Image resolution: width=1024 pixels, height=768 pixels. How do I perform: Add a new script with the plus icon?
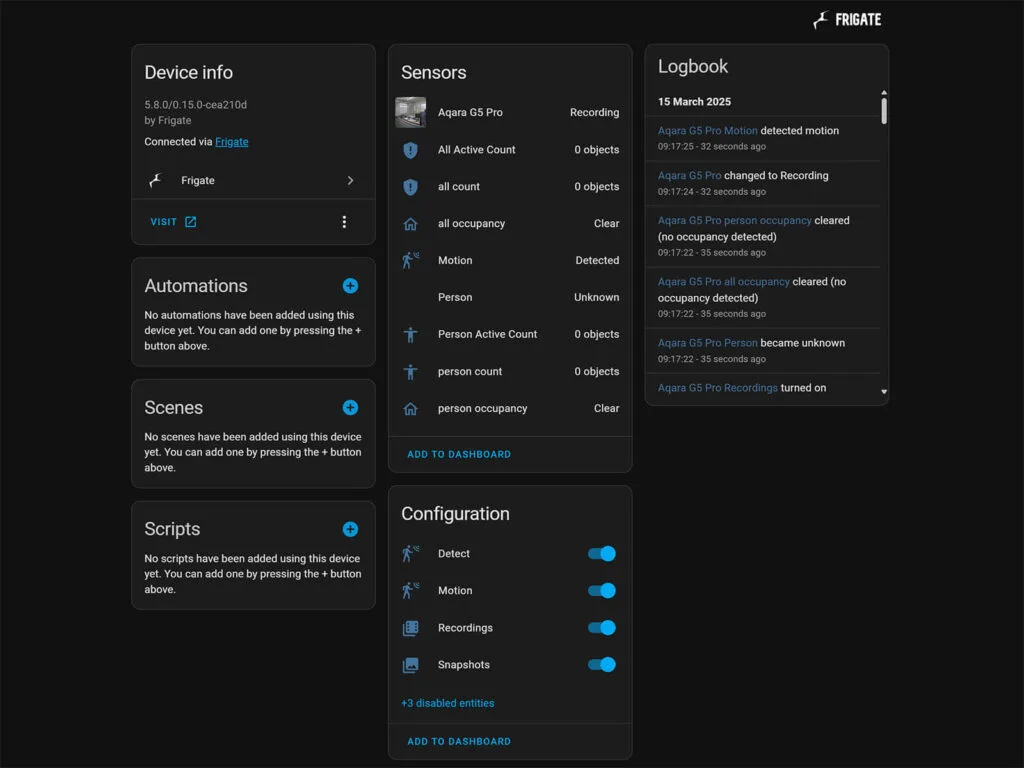coord(350,529)
